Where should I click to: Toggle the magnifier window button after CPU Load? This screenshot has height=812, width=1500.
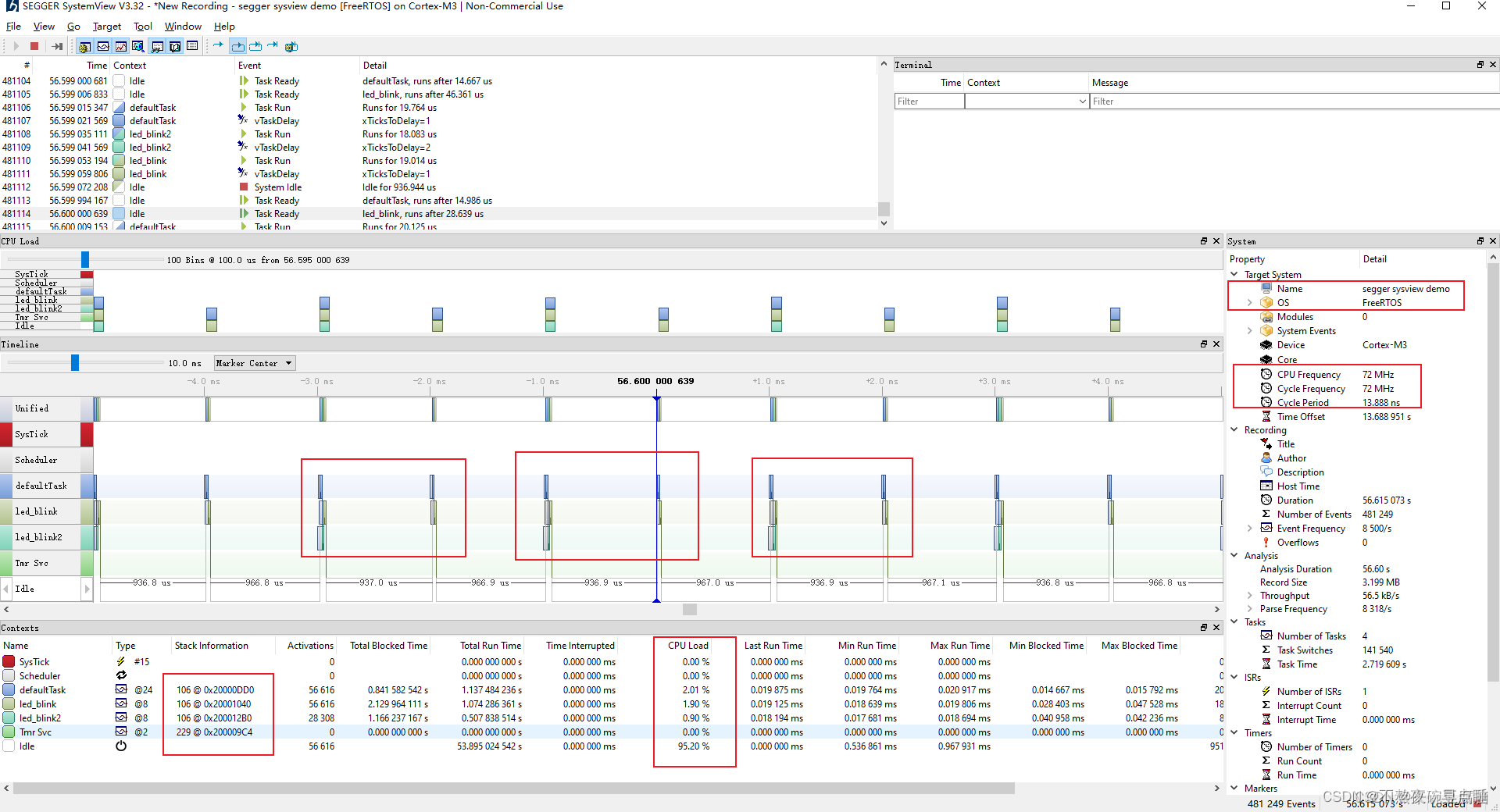[x=138, y=46]
